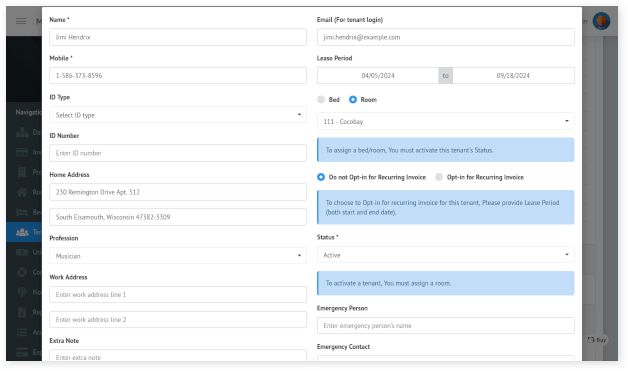Click the Beds icon in sidebar
The height and width of the screenshot is (371, 628).
(22, 212)
